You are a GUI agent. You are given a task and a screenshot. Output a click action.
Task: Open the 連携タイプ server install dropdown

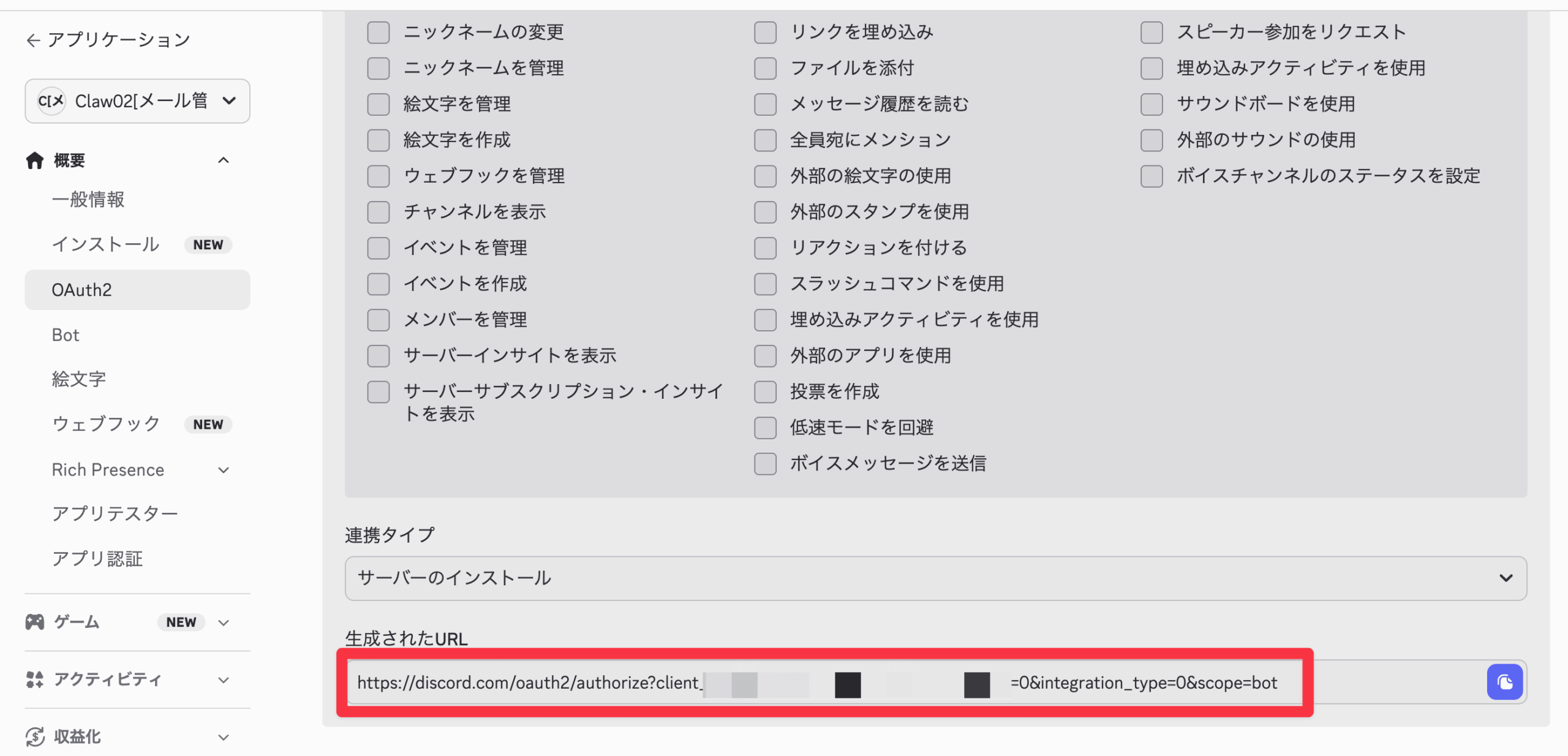click(x=935, y=578)
